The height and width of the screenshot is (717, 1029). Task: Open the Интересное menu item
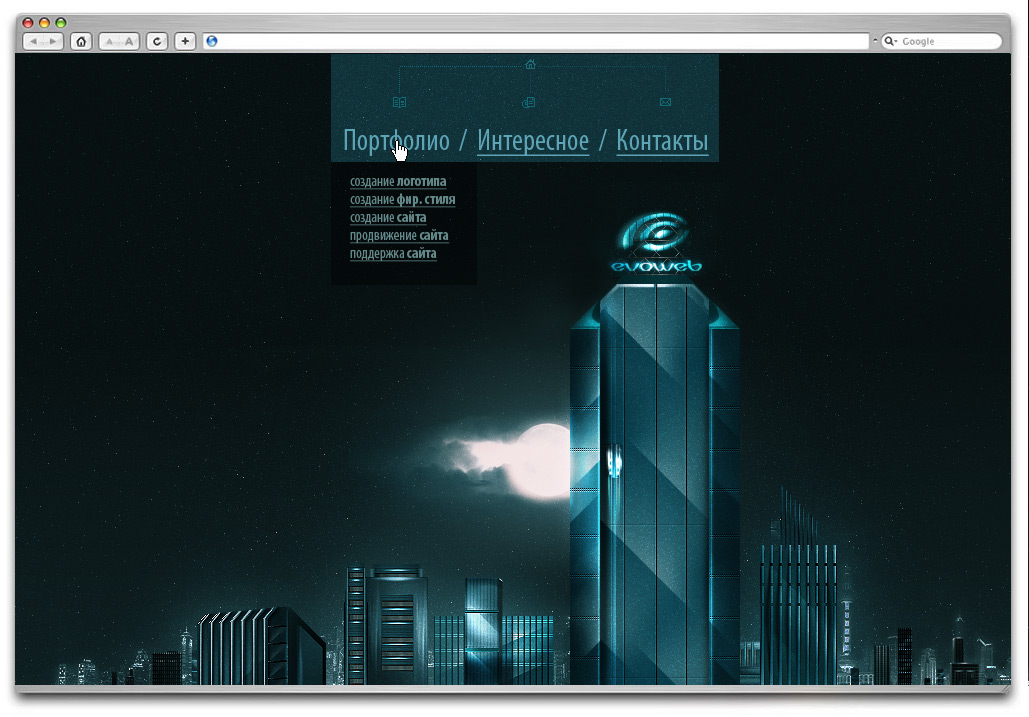tap(533, 141)
